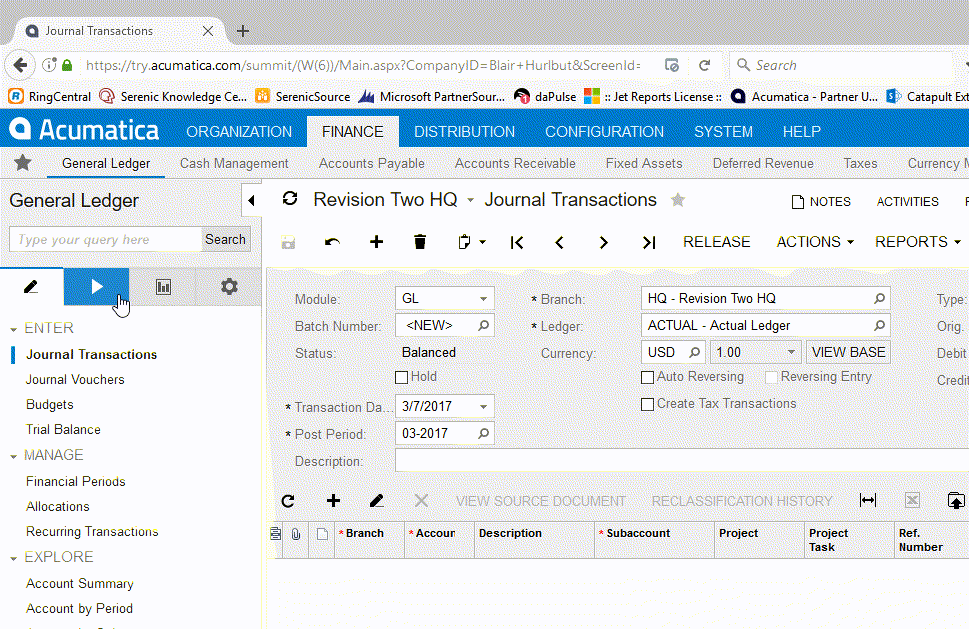The width and height of the screenshot is (969, 629).
Task: Open Batch Number lookup magnifier
Action: [483, 325]
